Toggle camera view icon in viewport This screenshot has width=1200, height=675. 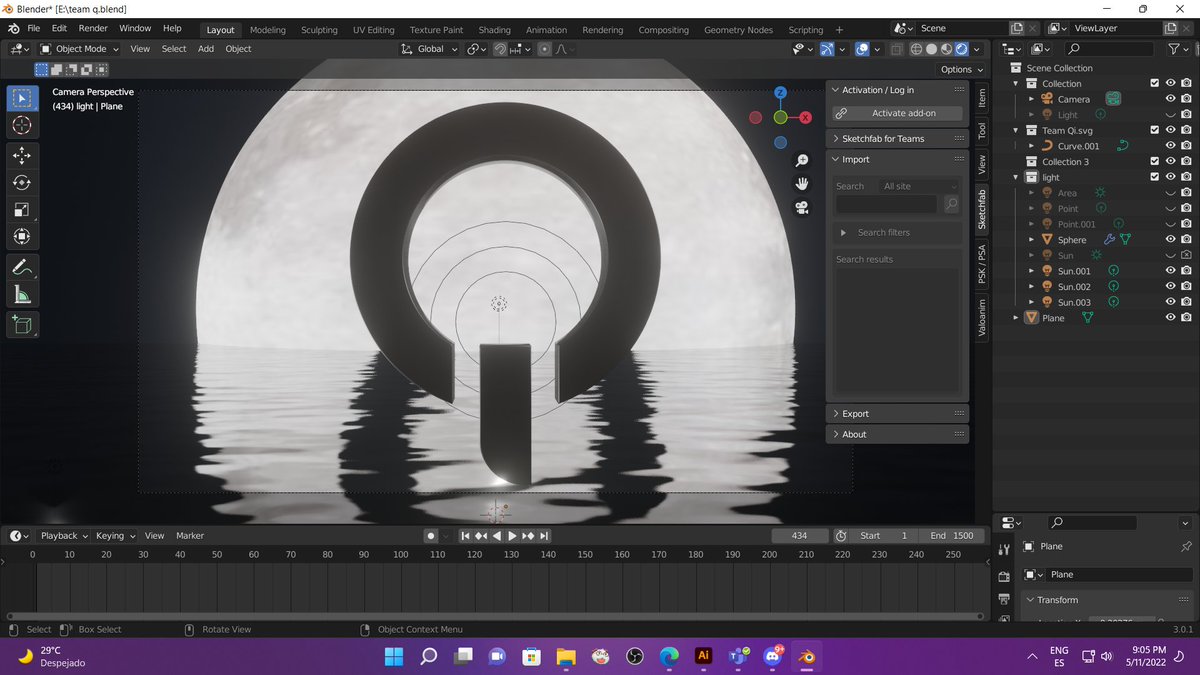(802, 208)
